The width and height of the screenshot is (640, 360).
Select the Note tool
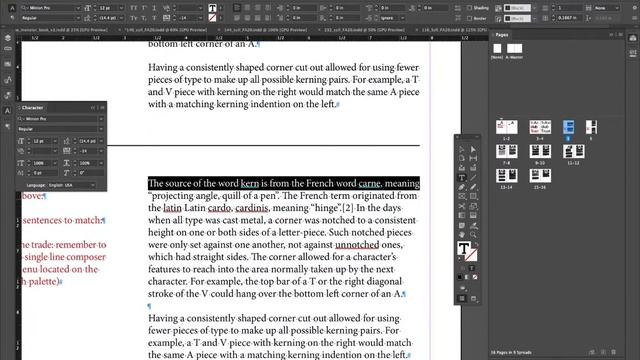pyautogui.click(x=462, y=225)
